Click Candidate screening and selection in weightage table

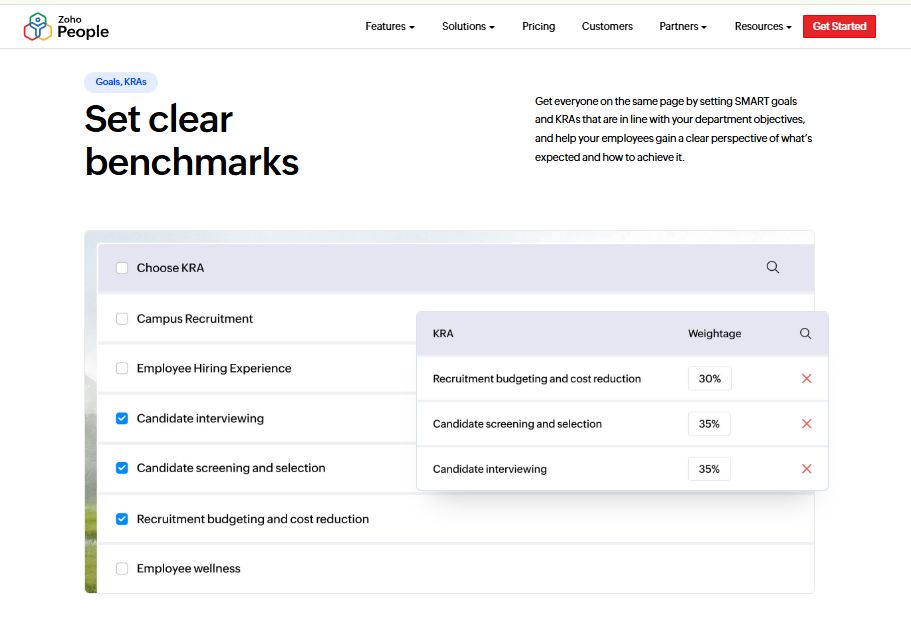[x=517, y=424]
